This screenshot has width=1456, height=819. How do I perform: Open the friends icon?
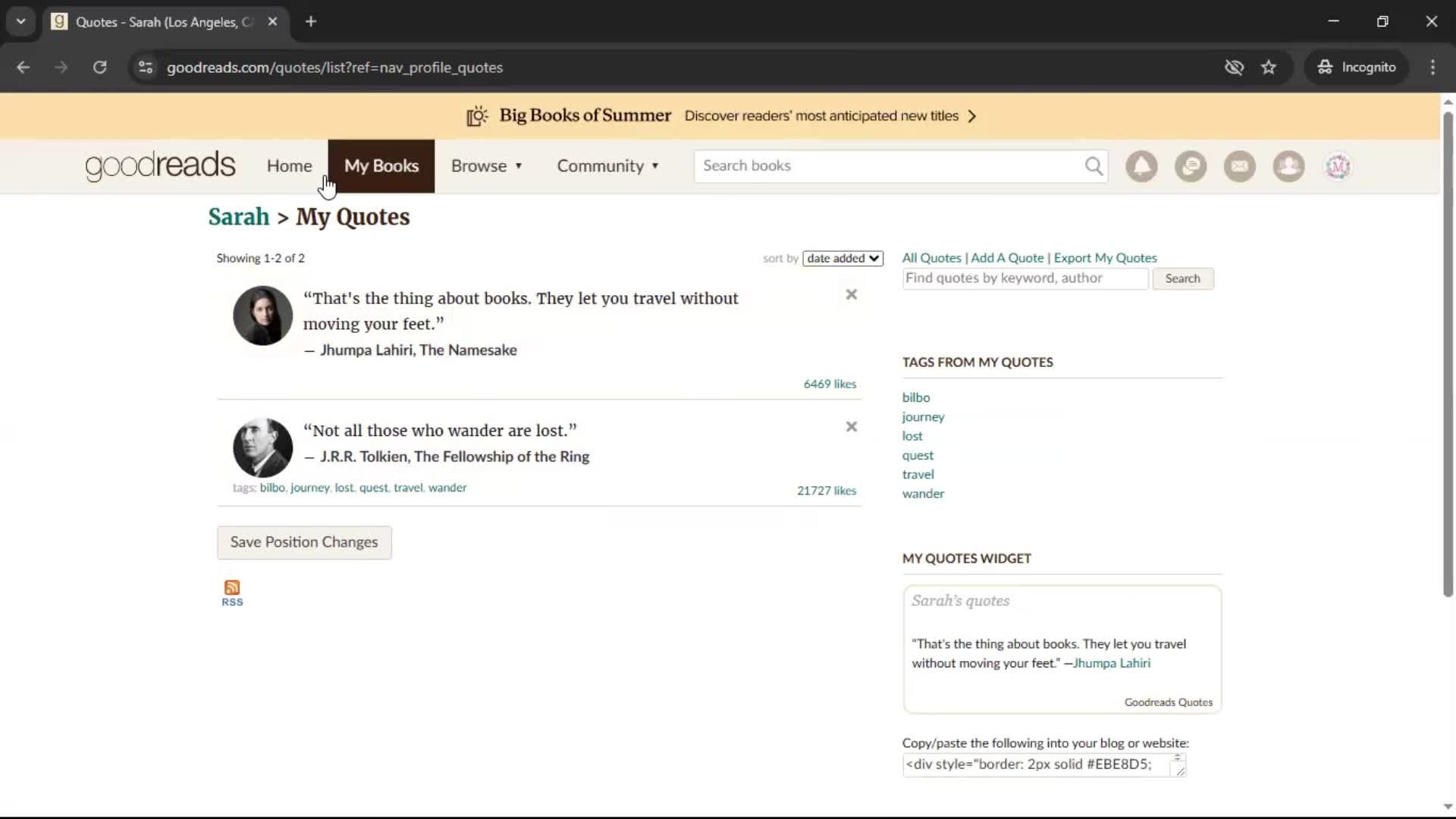pos(1289,166)
